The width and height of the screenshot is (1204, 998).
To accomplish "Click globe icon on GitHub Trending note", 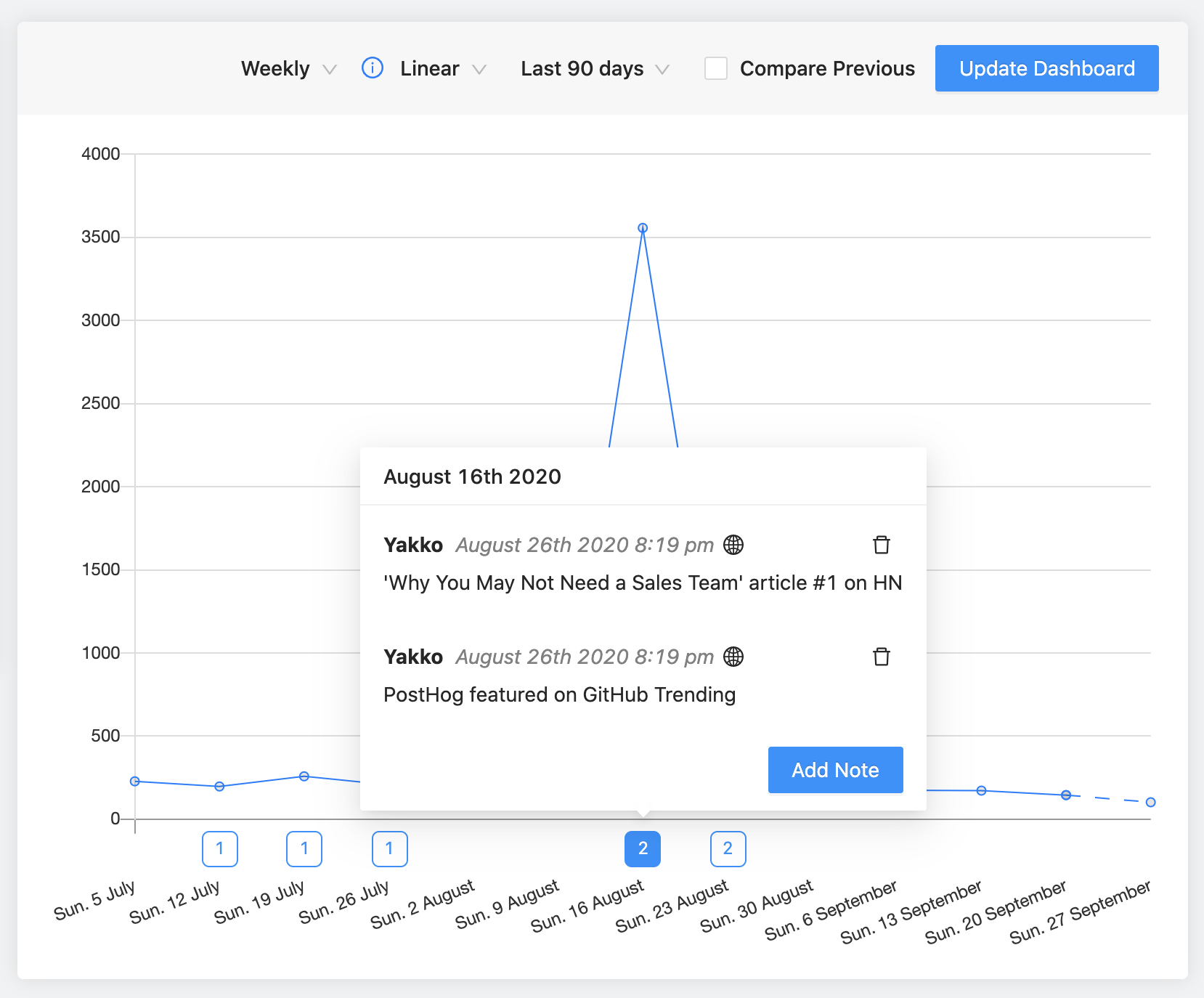I will click(733, 657).
